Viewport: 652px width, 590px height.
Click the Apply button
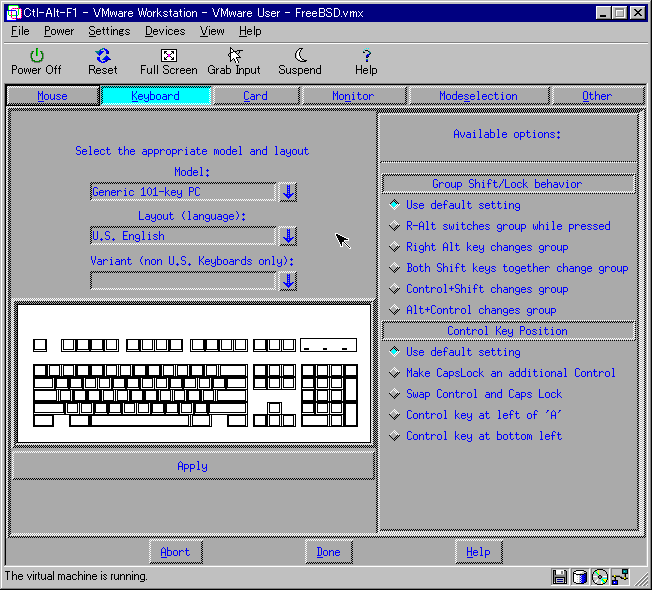(193, 466)
